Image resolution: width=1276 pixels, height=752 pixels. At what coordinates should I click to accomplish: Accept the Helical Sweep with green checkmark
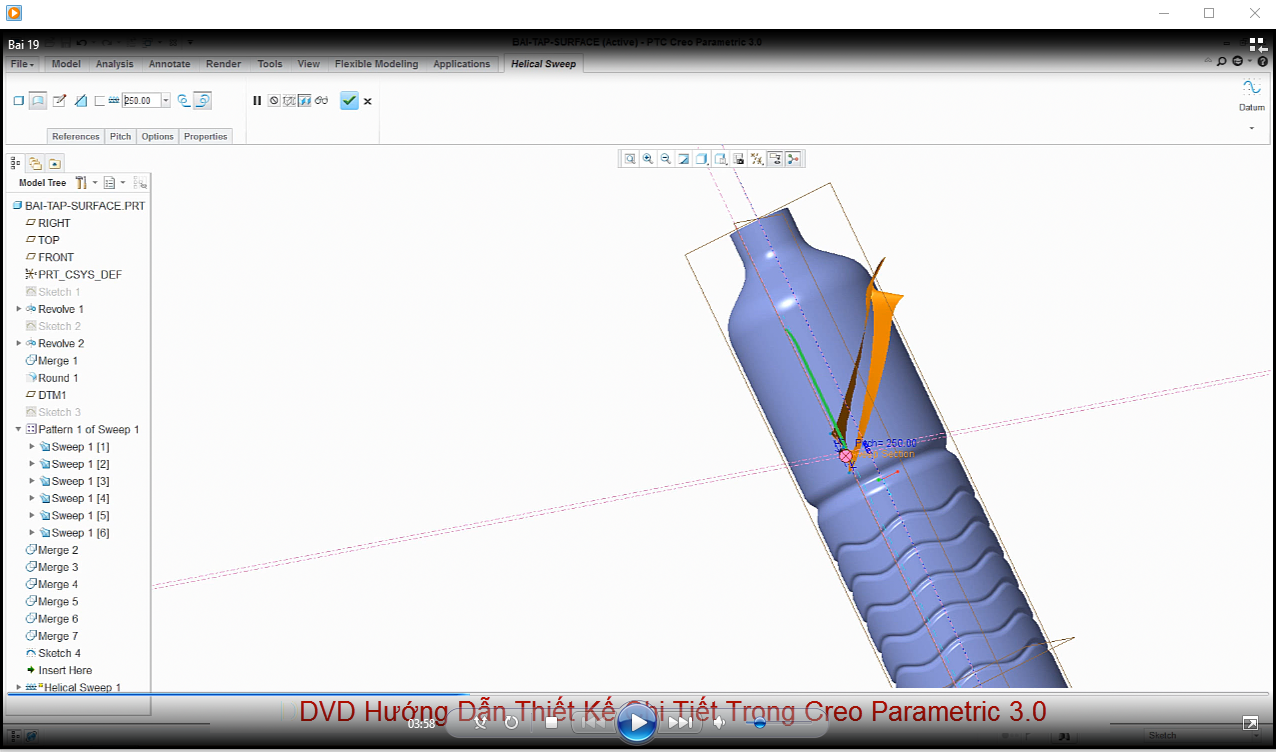[x=348, y=100]
